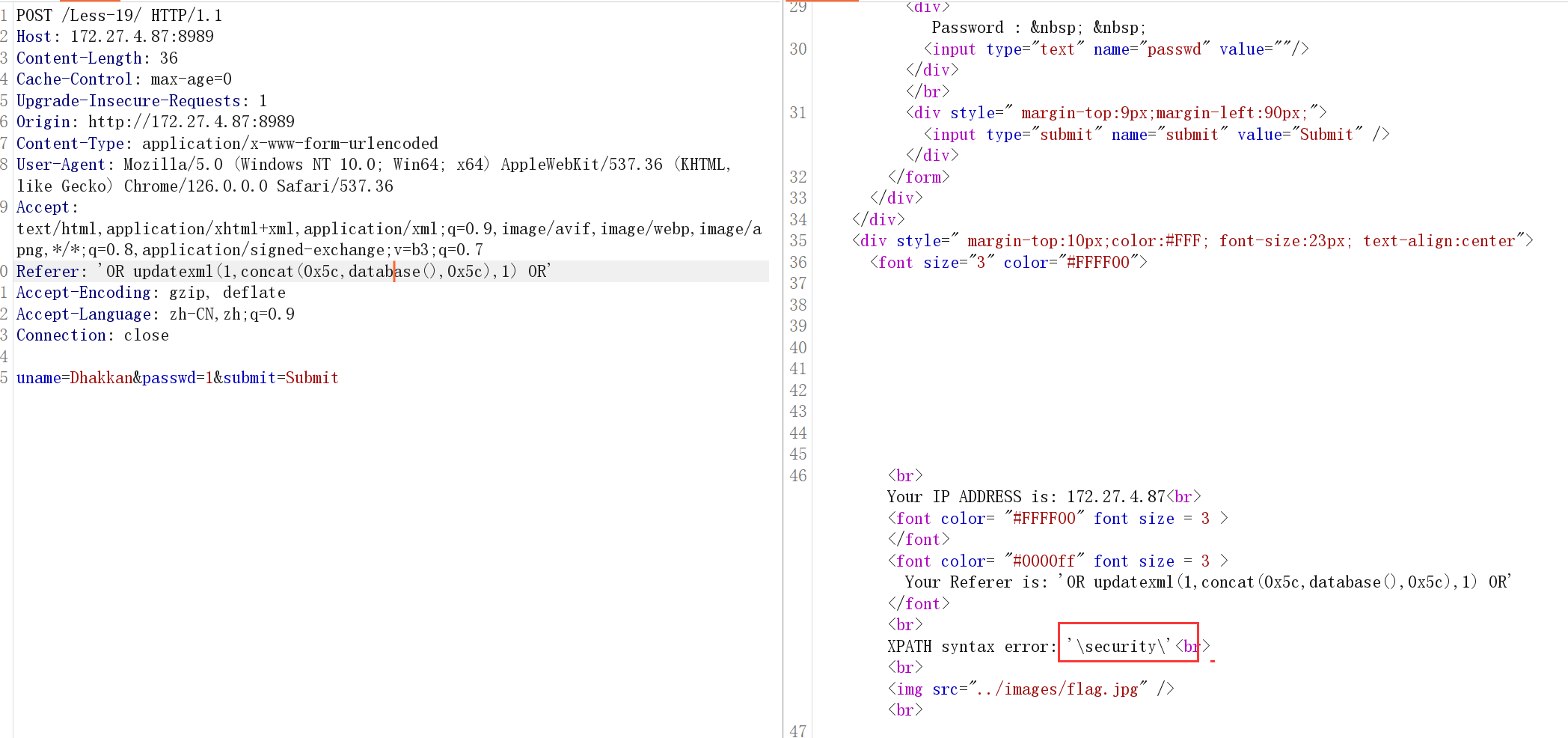Click the Accept-Language: zh-CN header
The height and width of the screenshot is (738, 1568).
pyautogui.click(x=156, y=314)
